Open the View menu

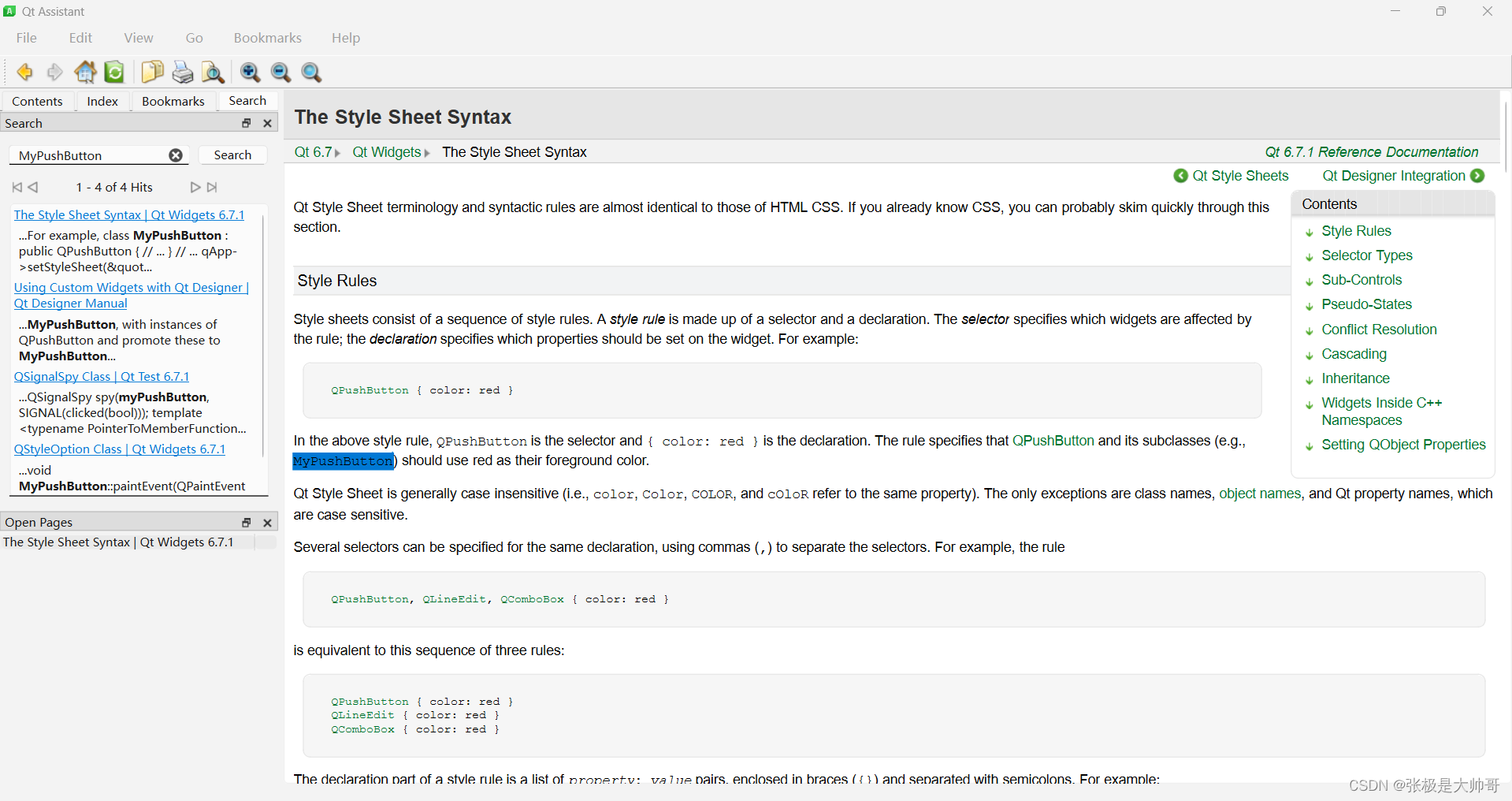coord(139,38)
